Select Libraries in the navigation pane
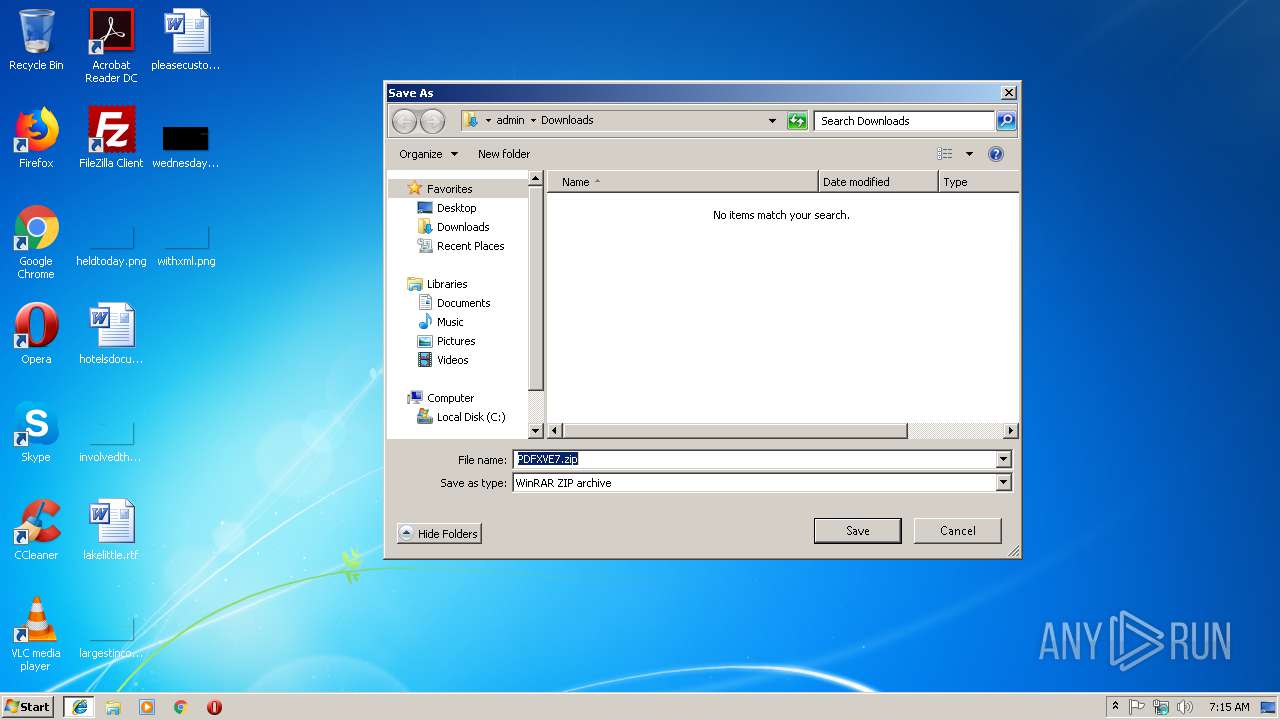 click(x=447, y=284)
